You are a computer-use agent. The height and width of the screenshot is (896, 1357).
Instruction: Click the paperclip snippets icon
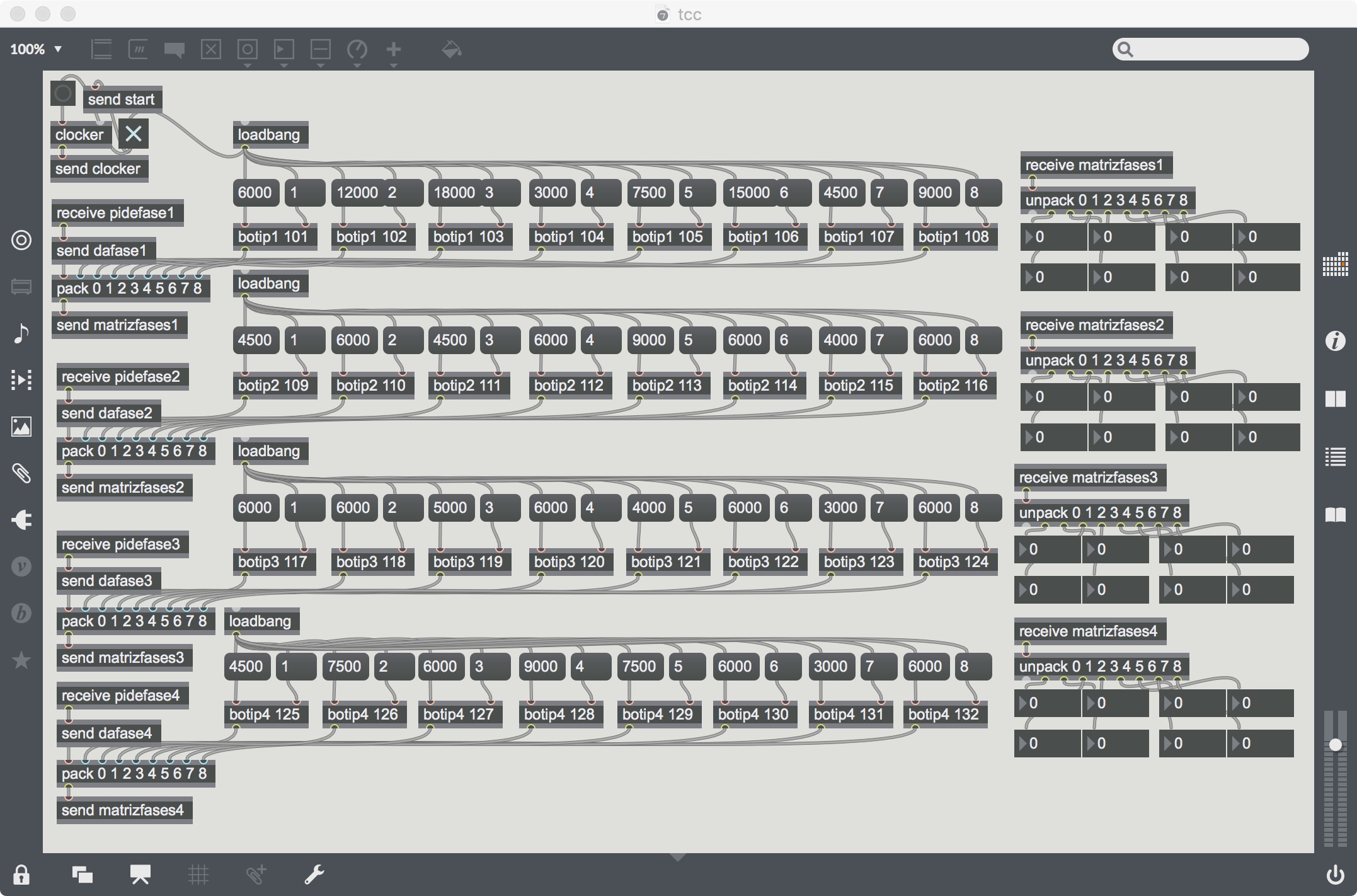coord(21,473)
